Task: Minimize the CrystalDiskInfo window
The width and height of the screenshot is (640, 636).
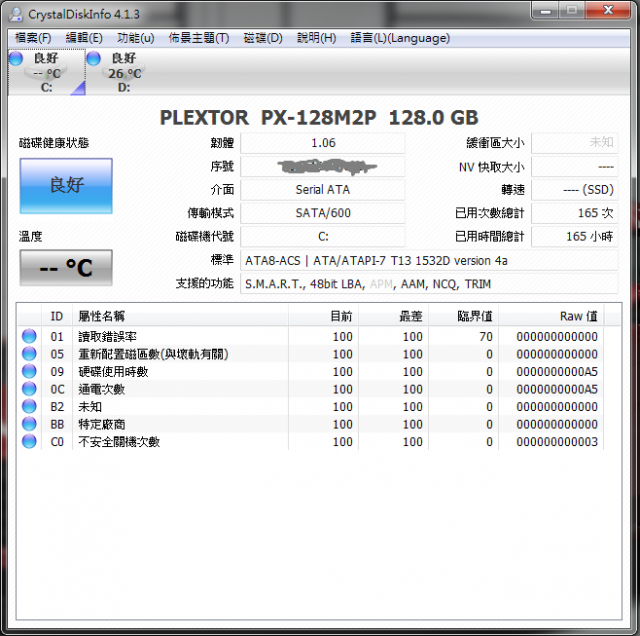Action: click(x=545, y=11)
